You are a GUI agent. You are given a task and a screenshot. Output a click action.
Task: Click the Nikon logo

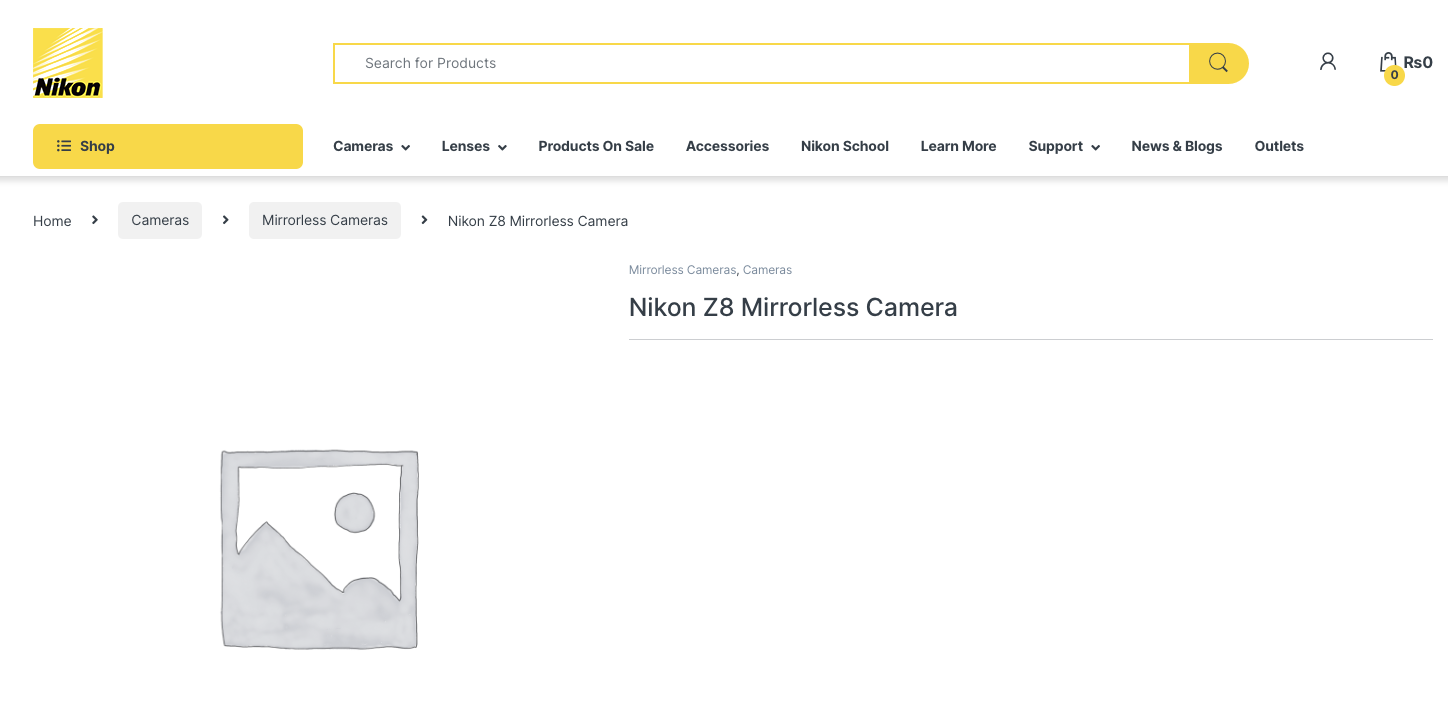click(68, 63)
